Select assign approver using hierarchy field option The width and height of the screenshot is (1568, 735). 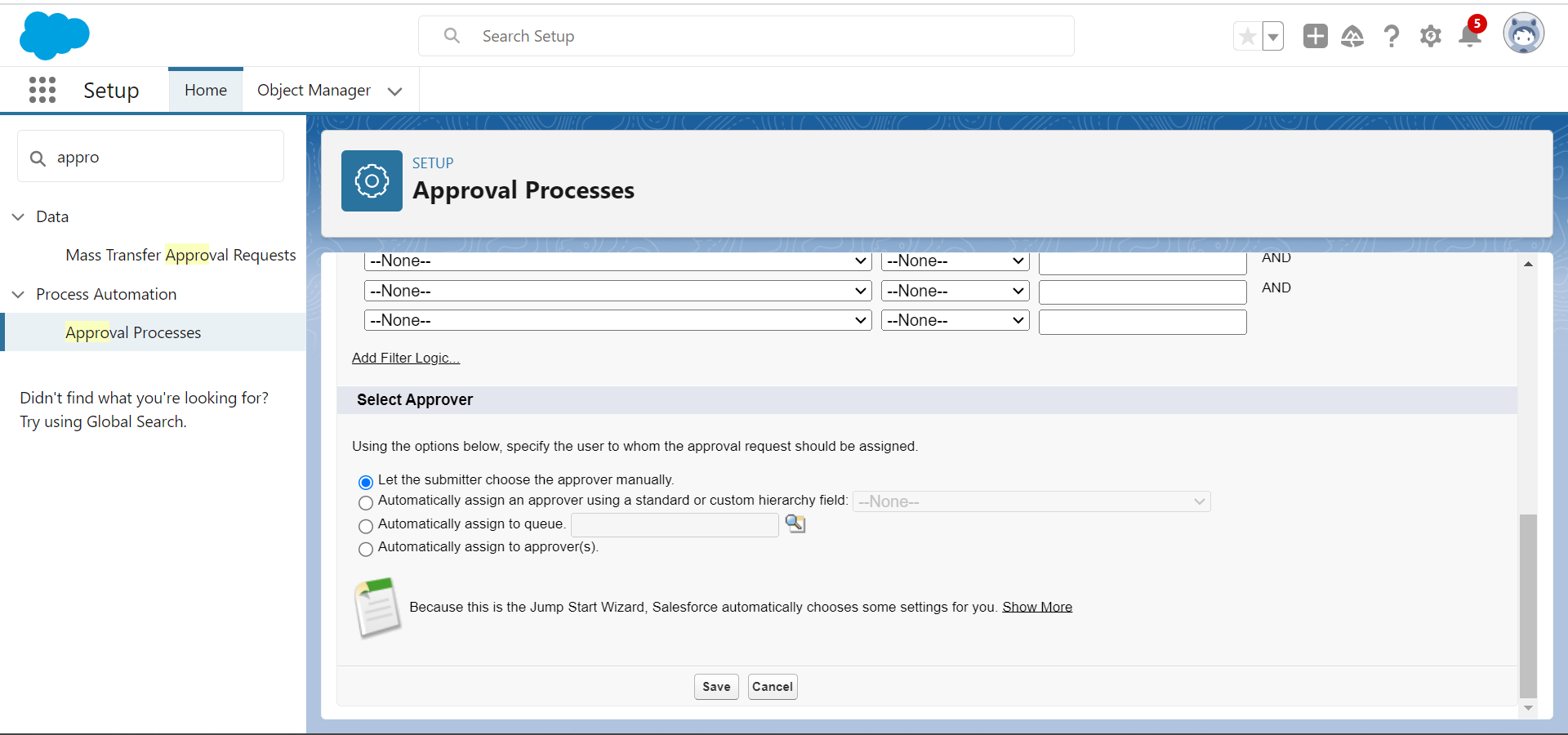[366, 502]
